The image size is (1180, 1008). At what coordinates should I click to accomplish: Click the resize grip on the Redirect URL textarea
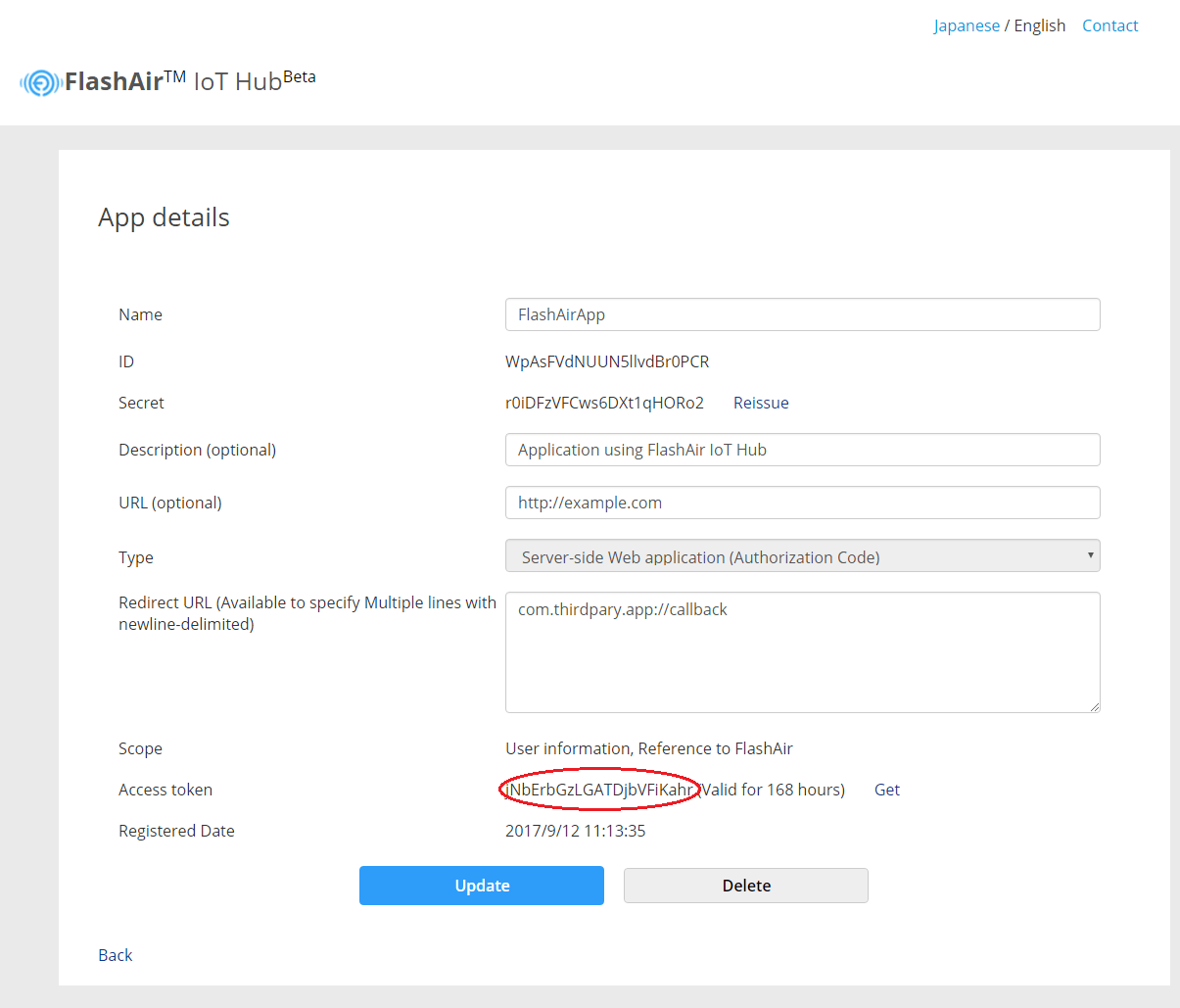click(x=1094, y=705)
